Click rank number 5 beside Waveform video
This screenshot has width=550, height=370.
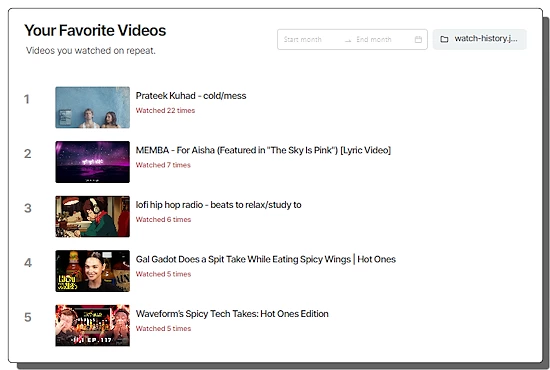click(28, 317)
